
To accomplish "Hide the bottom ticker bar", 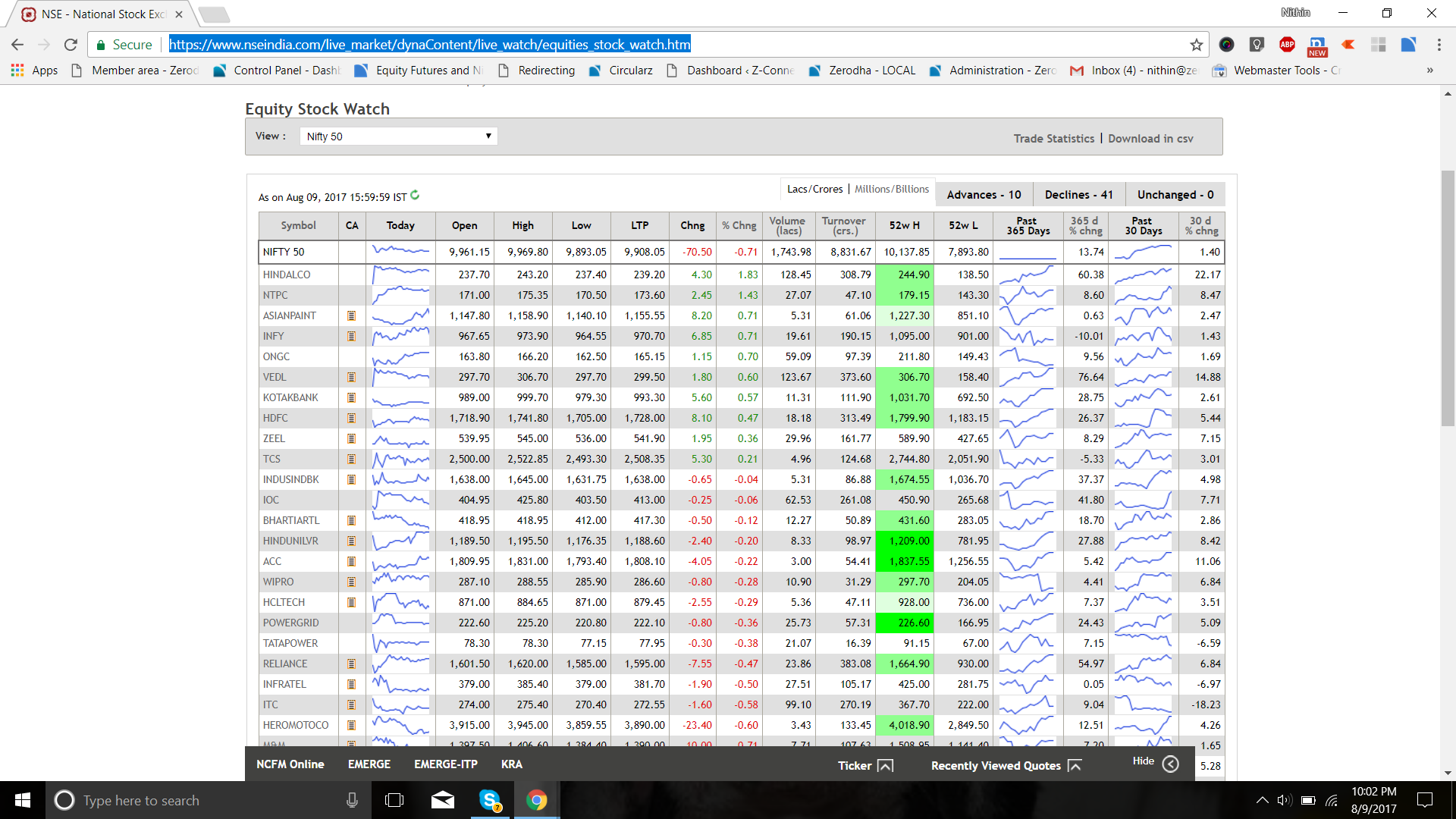I will click(1155, 763).
